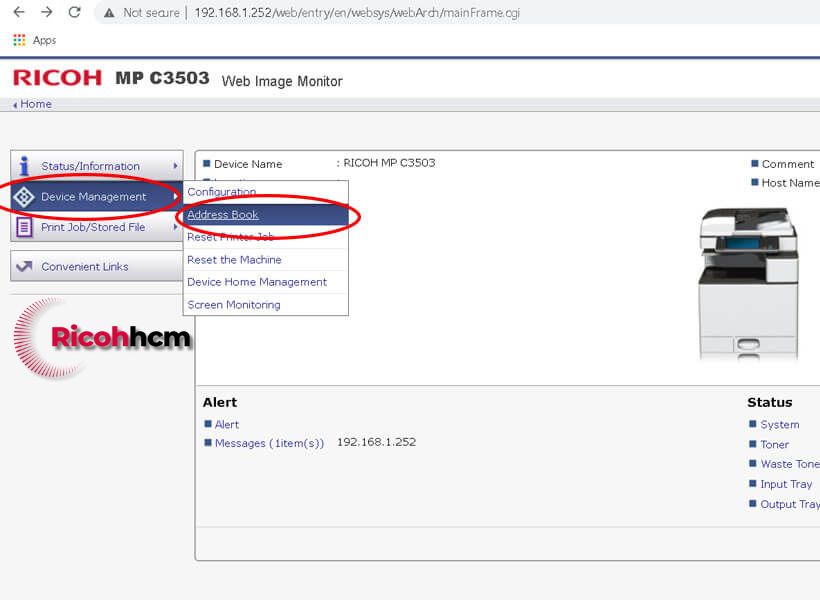Open Address Book from the Device Management menu
Image resolution: width=820 pixels, height=600 pixels.
coord(222,214)
